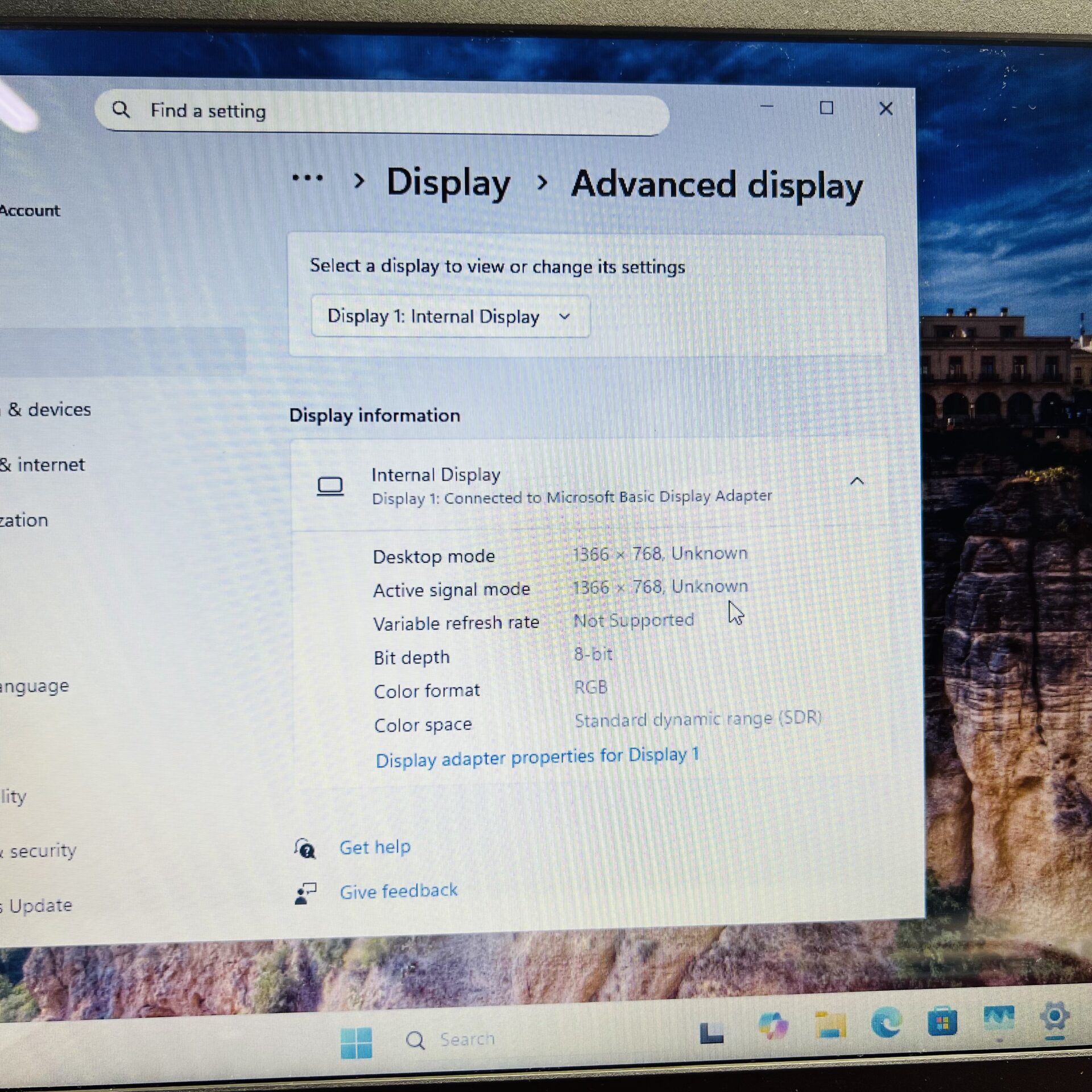Viewport: 1092px width, 1092px height.
Task: Click the magnifier icon in Find a setting
Action: [122, 110]
